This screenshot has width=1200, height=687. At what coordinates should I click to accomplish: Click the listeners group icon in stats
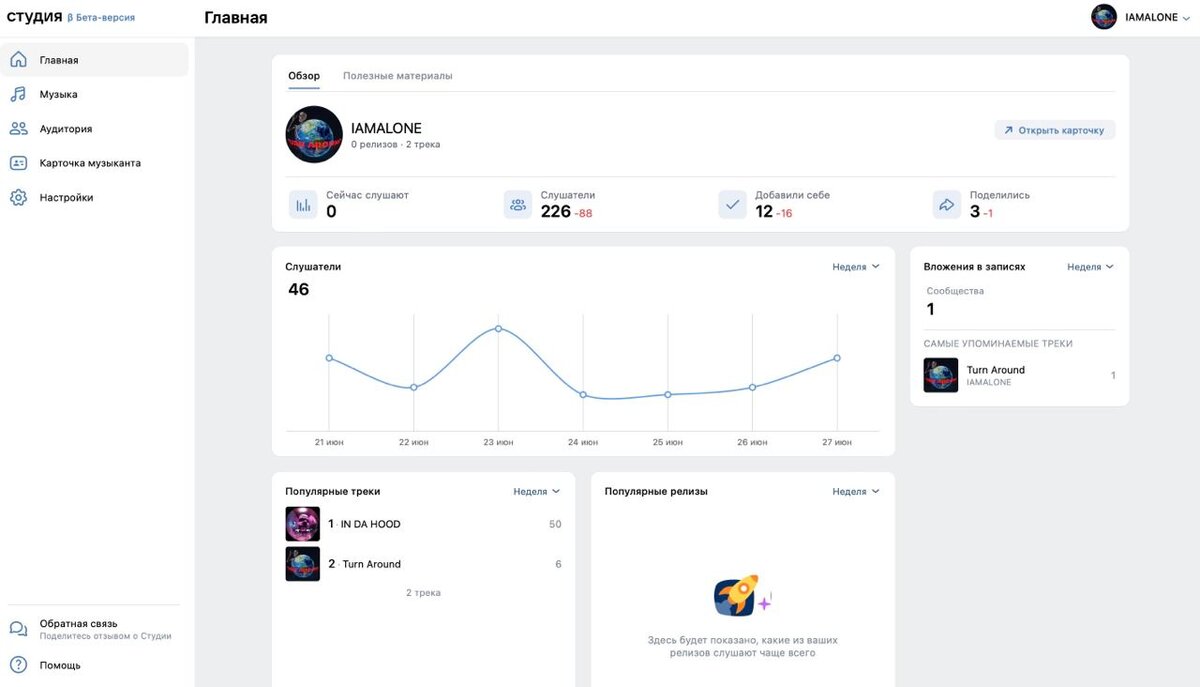518,205
